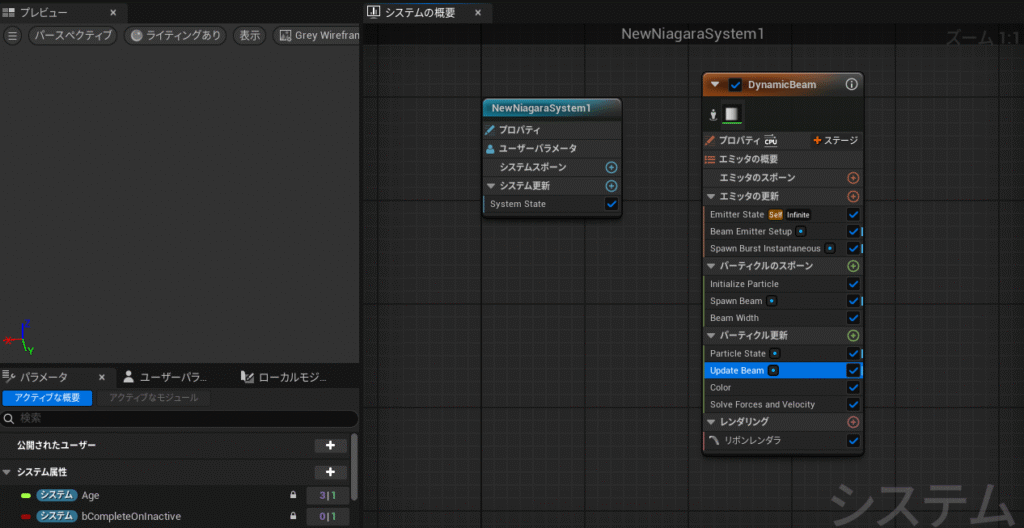This screenshot has height=528, width=1024.
Task: Collapse the パーティクル更新 section
Action: click(x=711, y=335)
